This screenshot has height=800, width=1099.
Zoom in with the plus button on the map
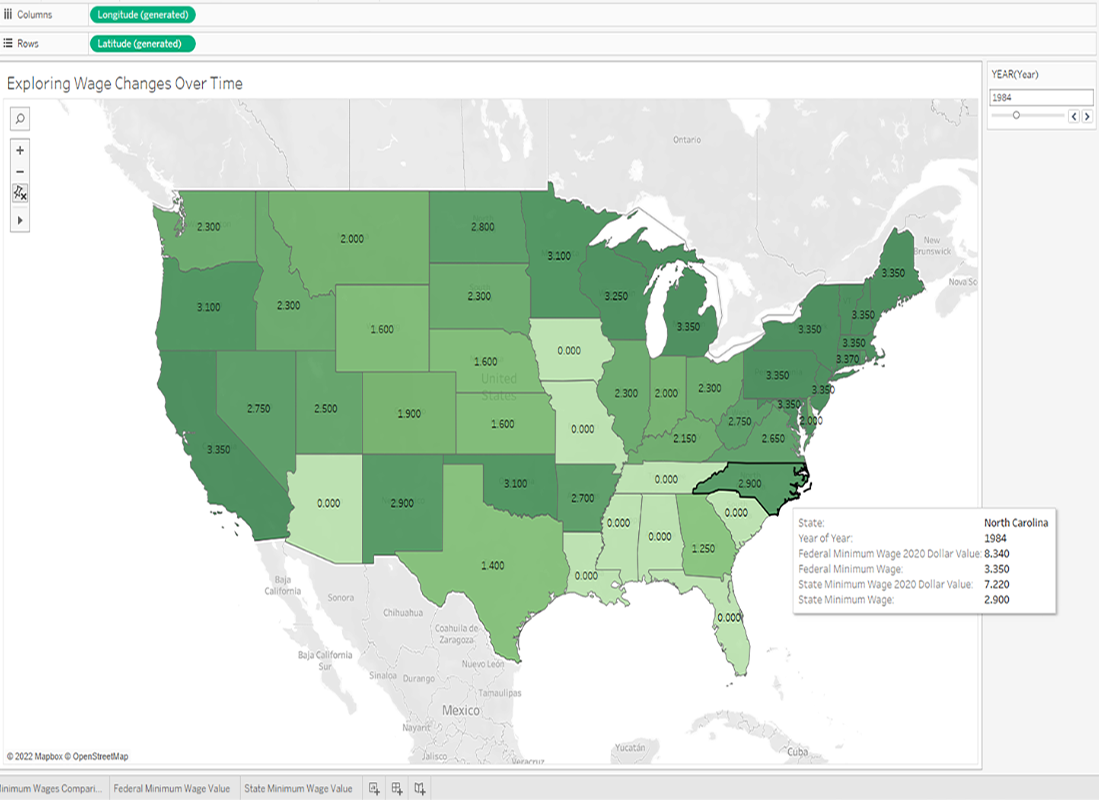[x=21, y=151]
